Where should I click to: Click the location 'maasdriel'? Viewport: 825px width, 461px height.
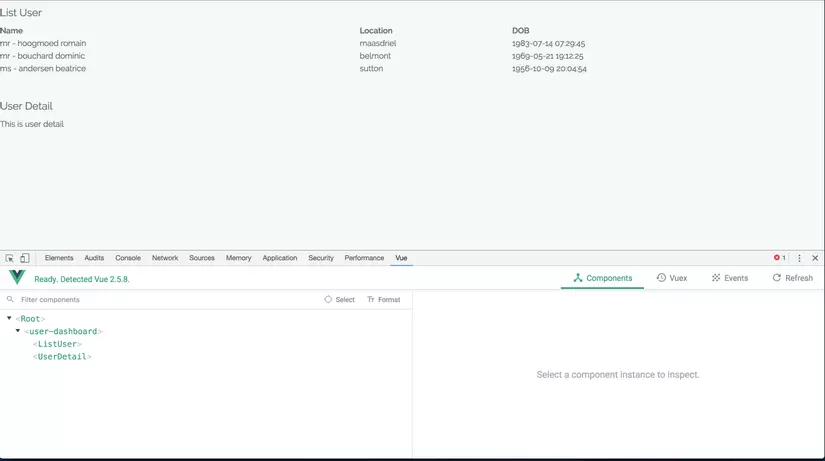378,43
